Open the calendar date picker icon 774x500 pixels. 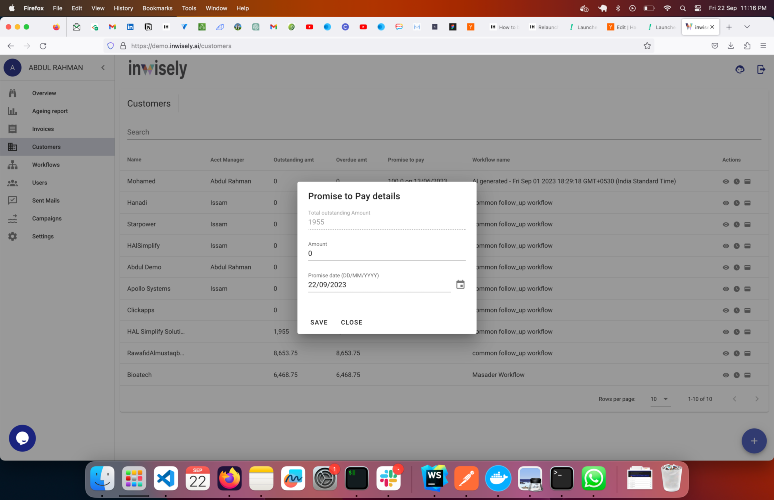[x=460, y=284]
